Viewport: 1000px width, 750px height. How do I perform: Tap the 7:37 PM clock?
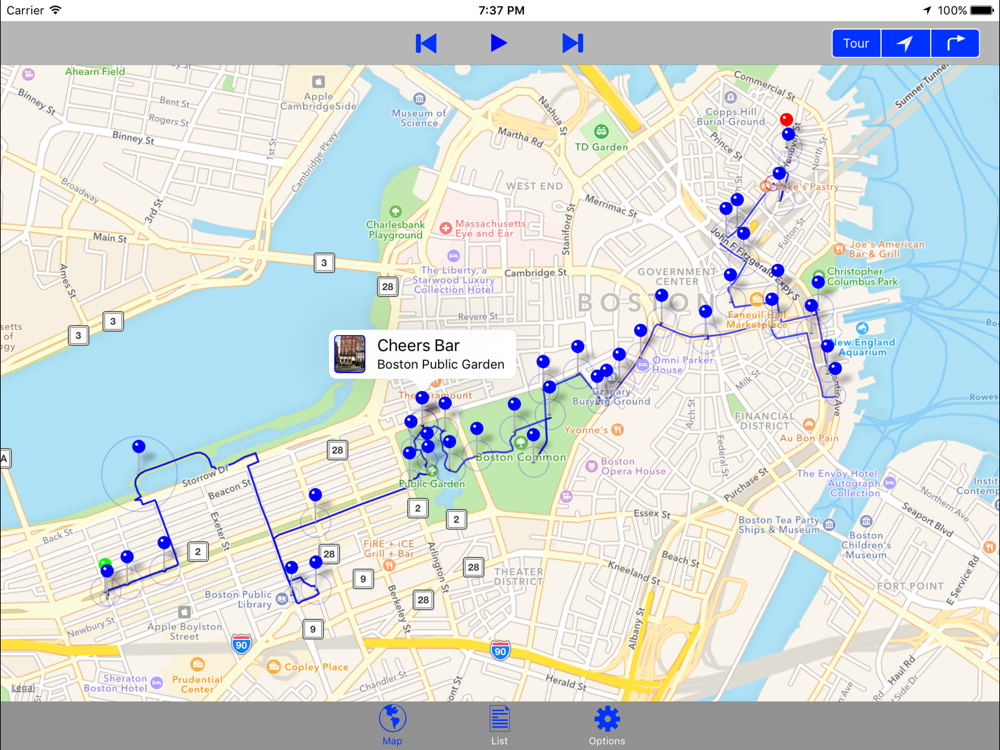(x=501, y=10)
